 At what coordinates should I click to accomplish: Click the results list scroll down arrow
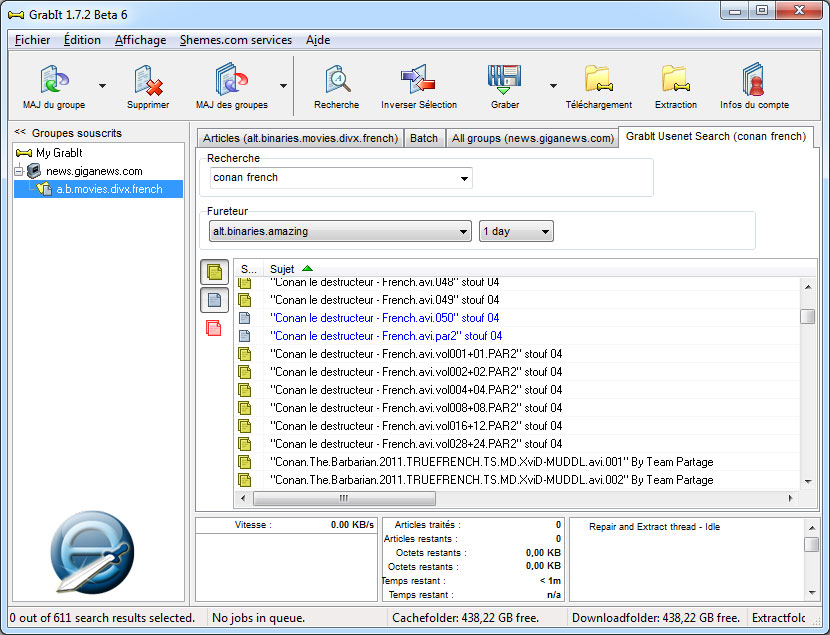[x=808, y=482]
